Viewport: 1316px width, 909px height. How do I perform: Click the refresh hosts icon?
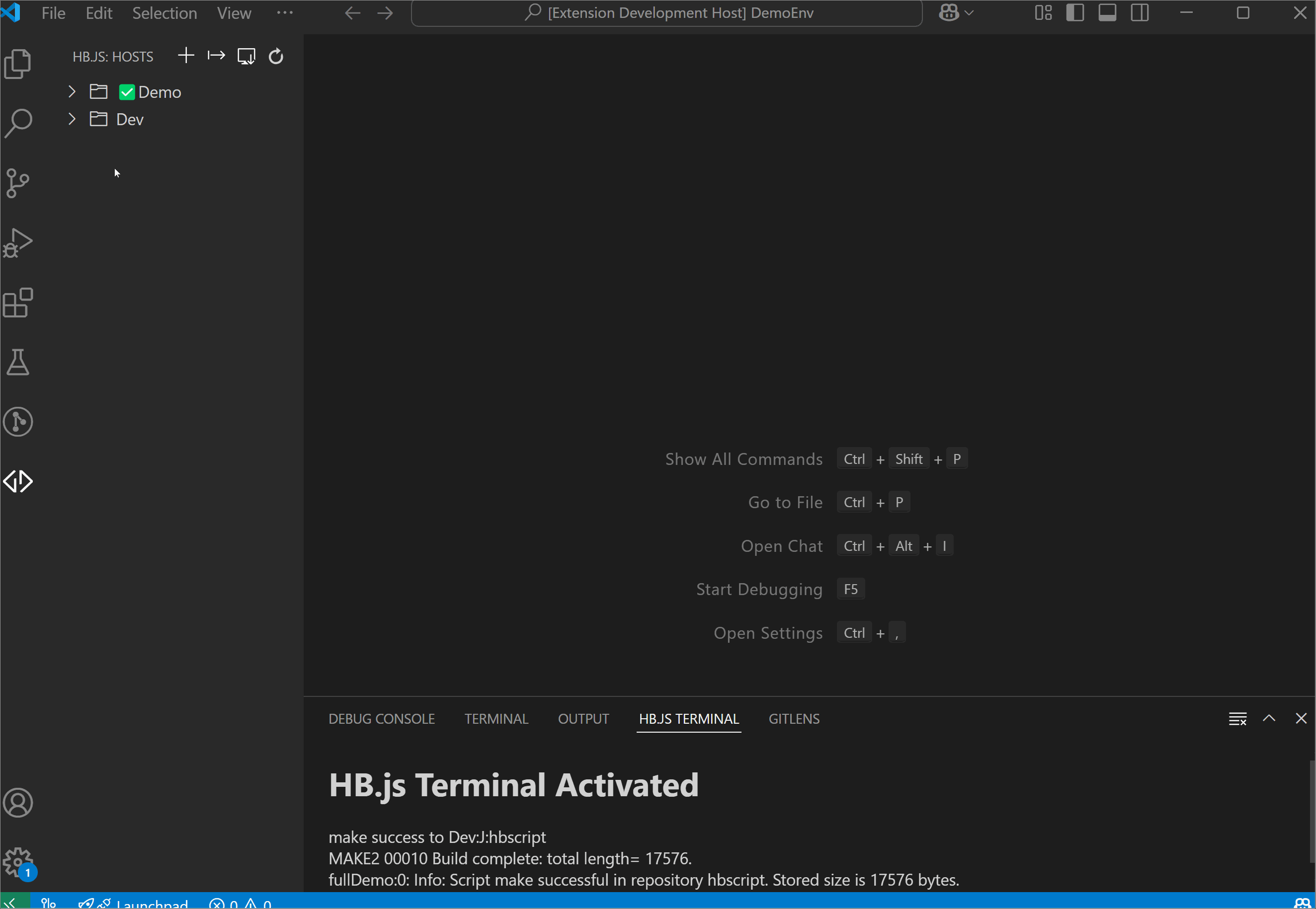(276, 57)
